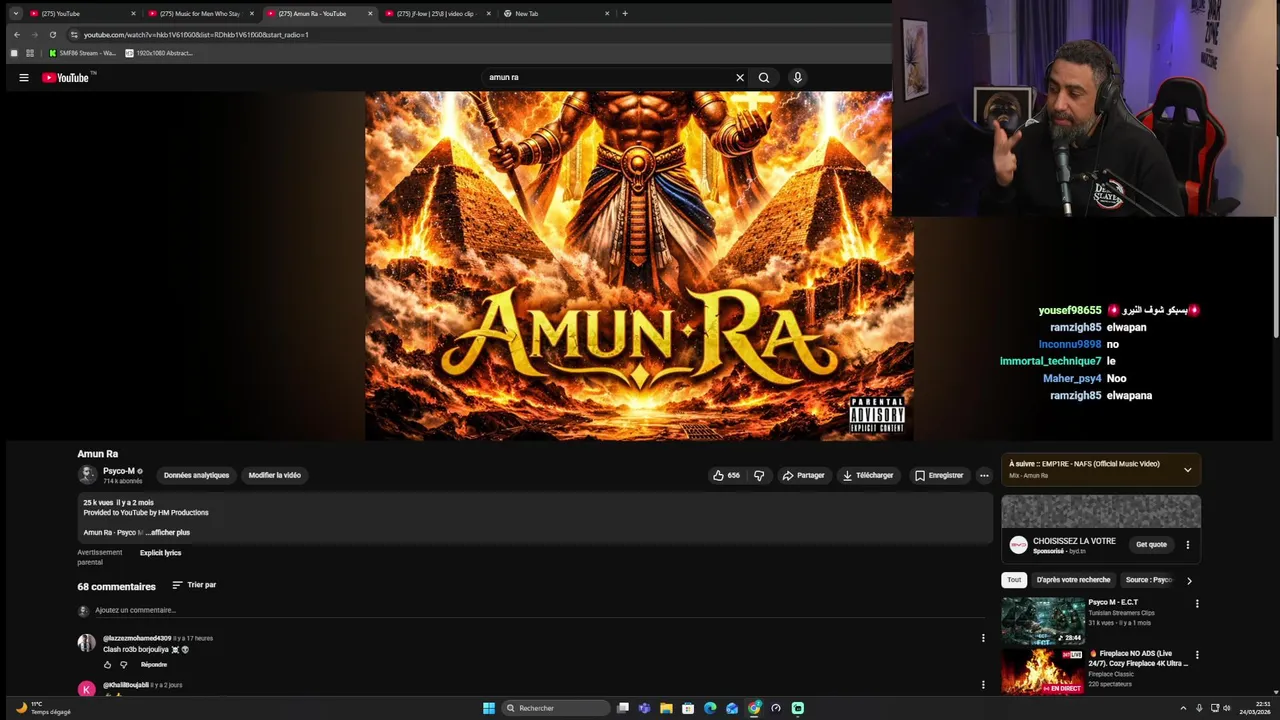This screenshot has height=720, width=1280.
Task: Run search with the magnifier button
Action: [764, 77]
